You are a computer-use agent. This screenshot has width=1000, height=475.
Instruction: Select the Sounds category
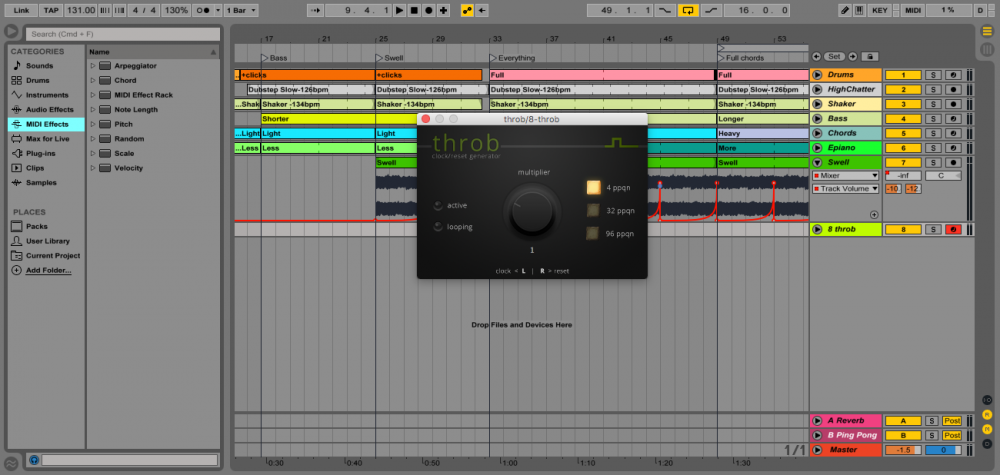coord(40,66)
